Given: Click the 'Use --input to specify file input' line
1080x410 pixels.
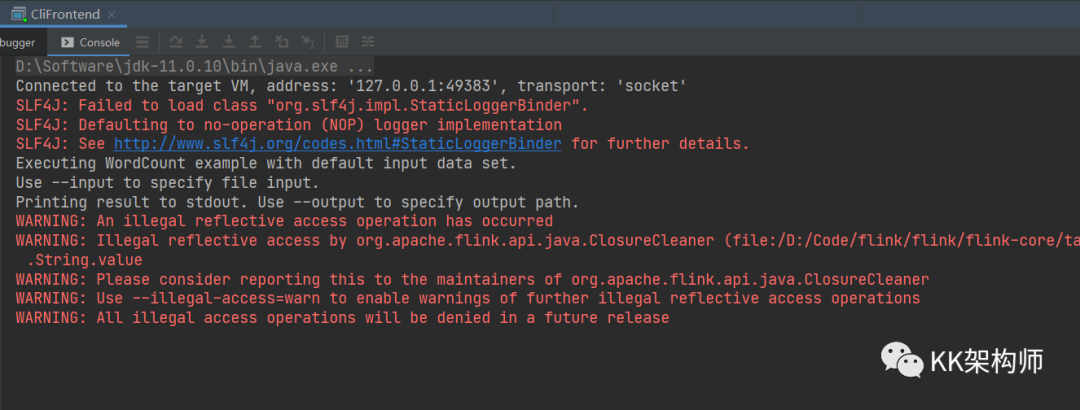Looking at the screenshot, I should pyautogui.click(x=167, y=183).
